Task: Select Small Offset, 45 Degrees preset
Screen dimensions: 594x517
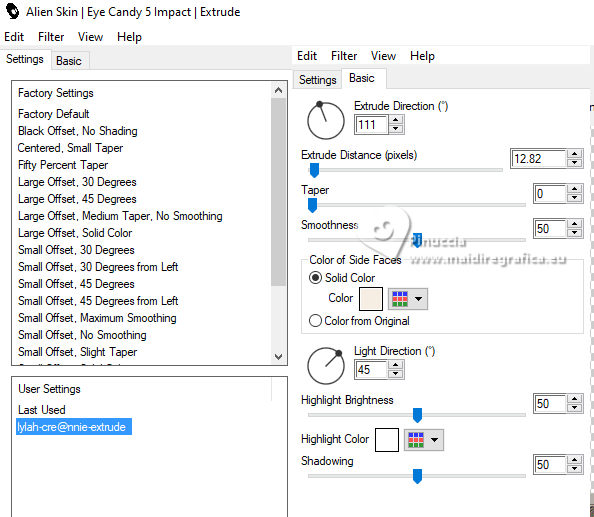Action: pos(76,284)
